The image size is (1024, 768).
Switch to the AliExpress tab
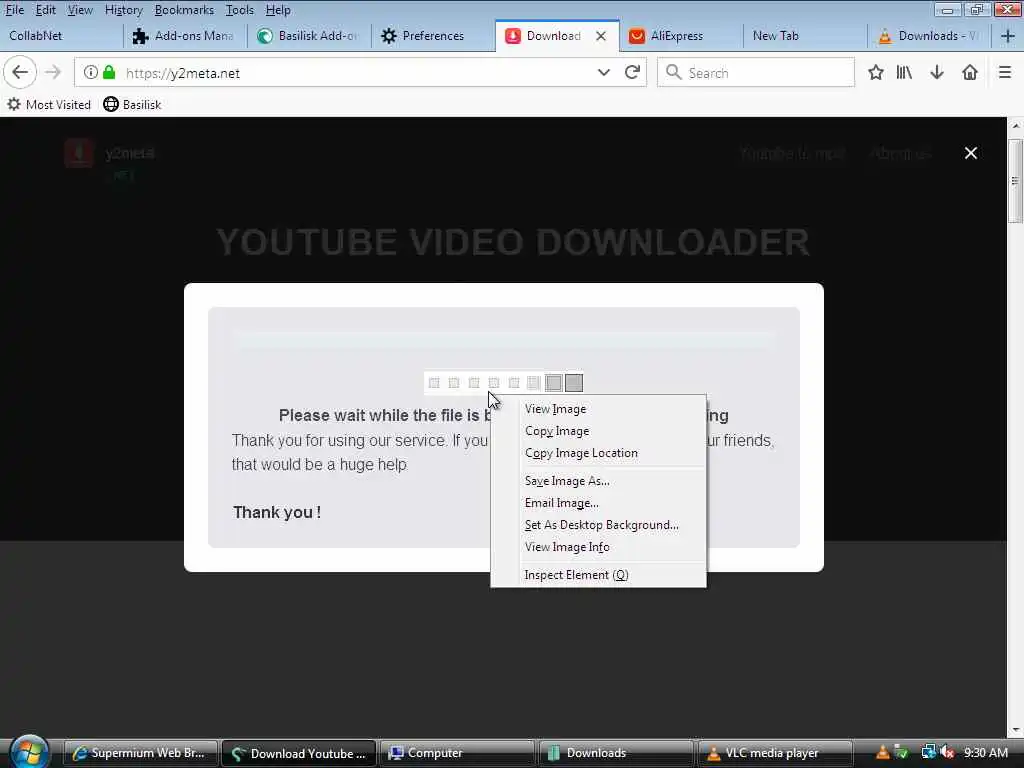click(x=680, y=36)
